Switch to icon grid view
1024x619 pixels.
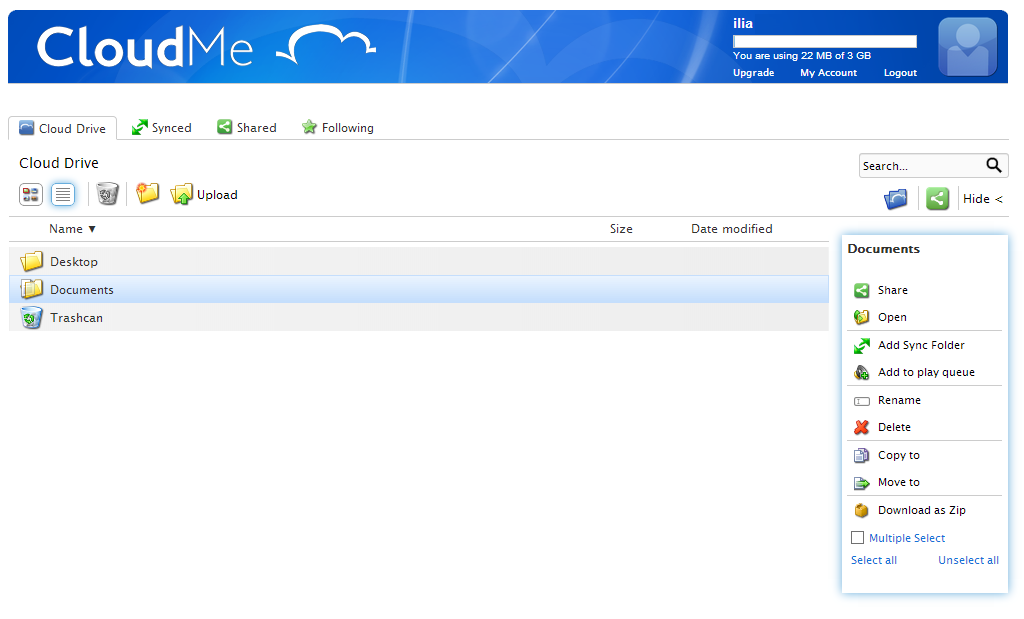click(x=31, y=195)
